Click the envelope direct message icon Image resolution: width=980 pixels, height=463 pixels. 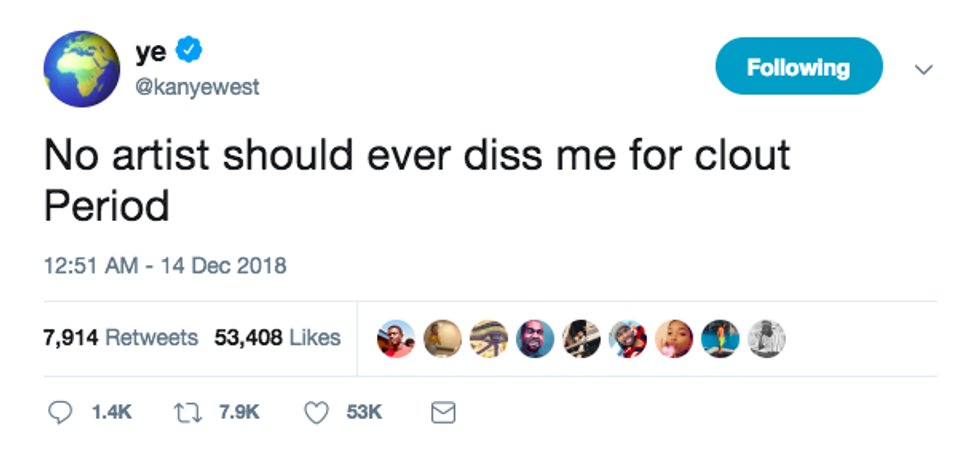443,412
